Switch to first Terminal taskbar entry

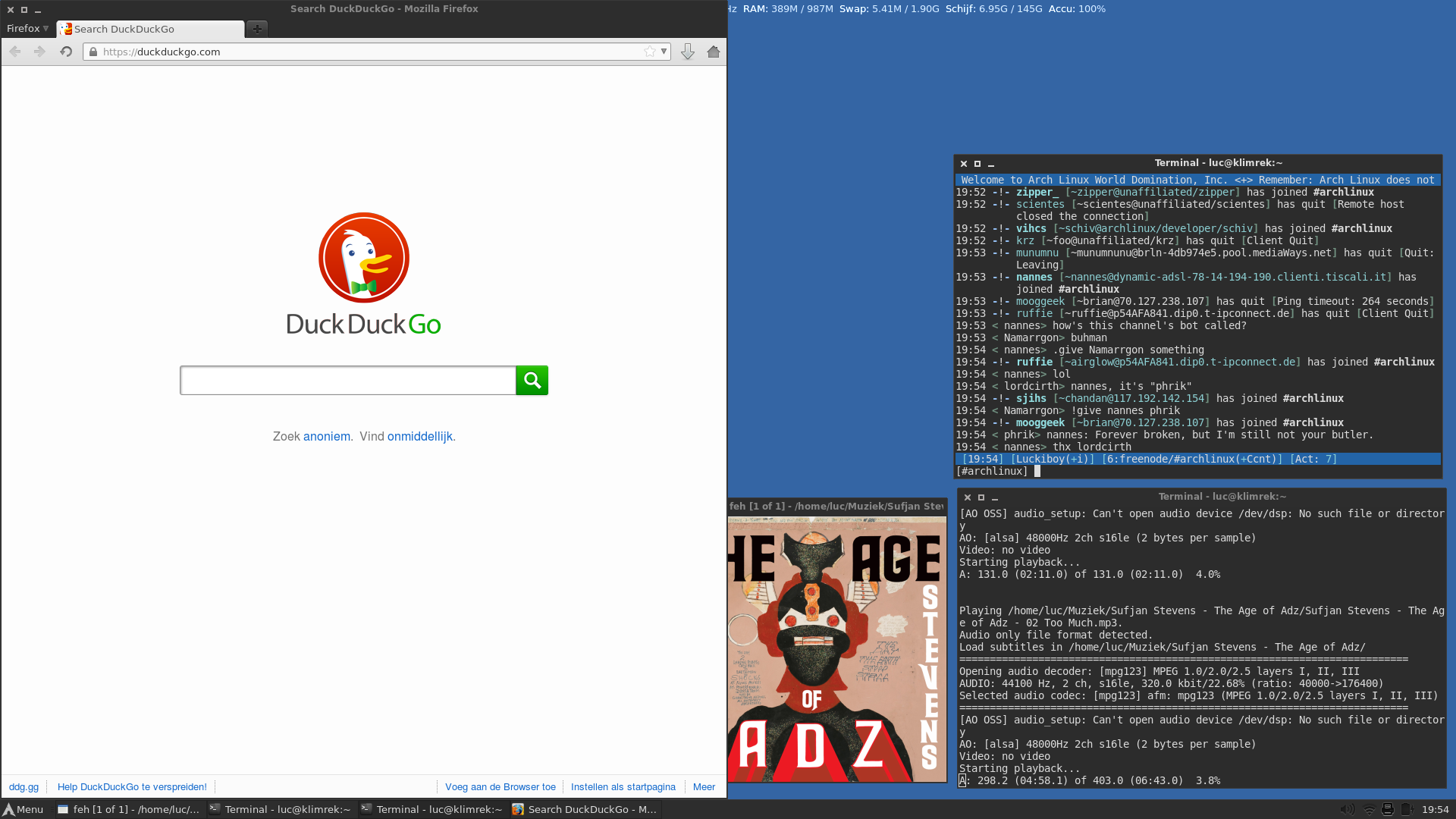(281, 809)
